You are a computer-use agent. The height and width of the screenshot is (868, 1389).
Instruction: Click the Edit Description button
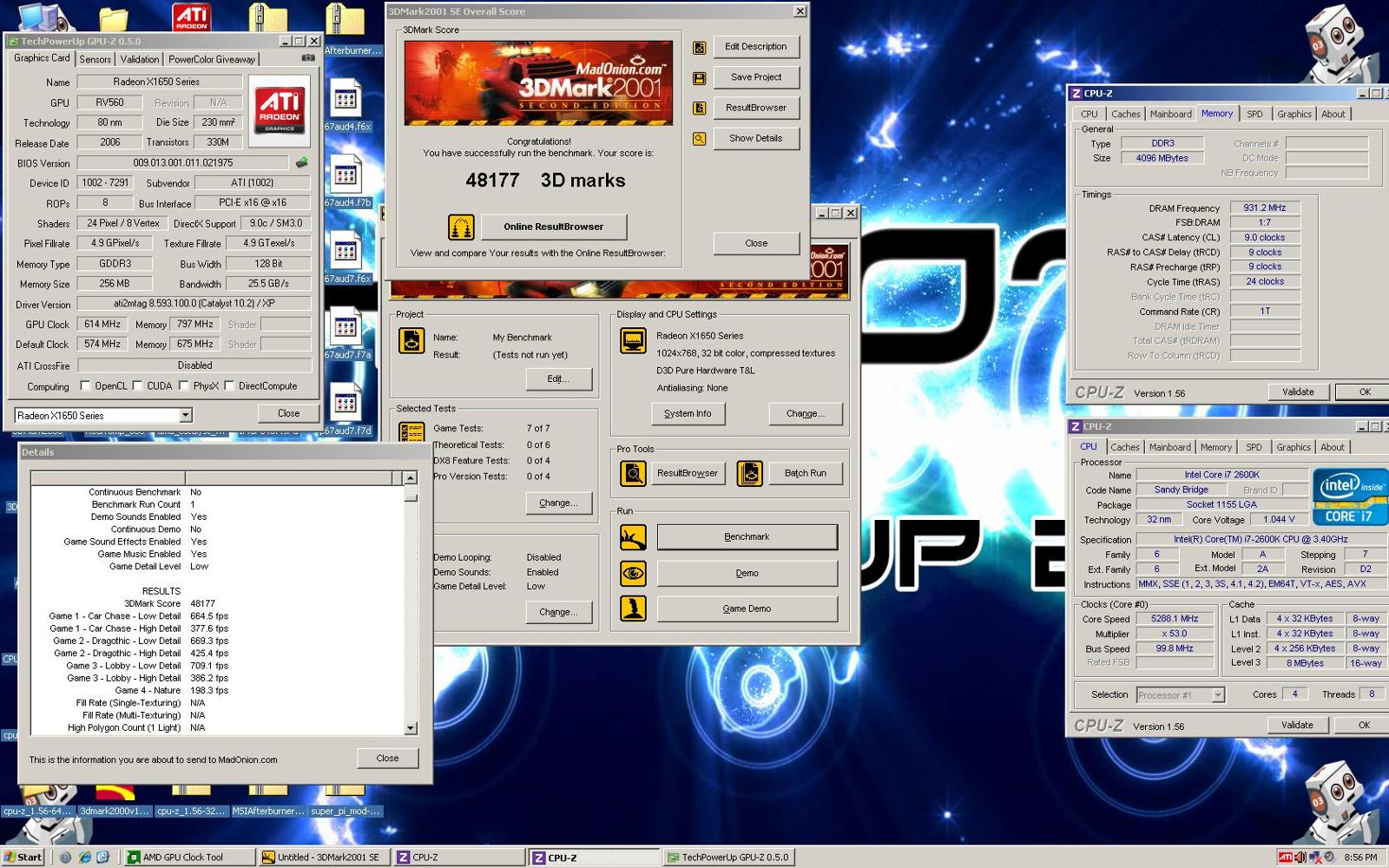(x=756, y=47)
